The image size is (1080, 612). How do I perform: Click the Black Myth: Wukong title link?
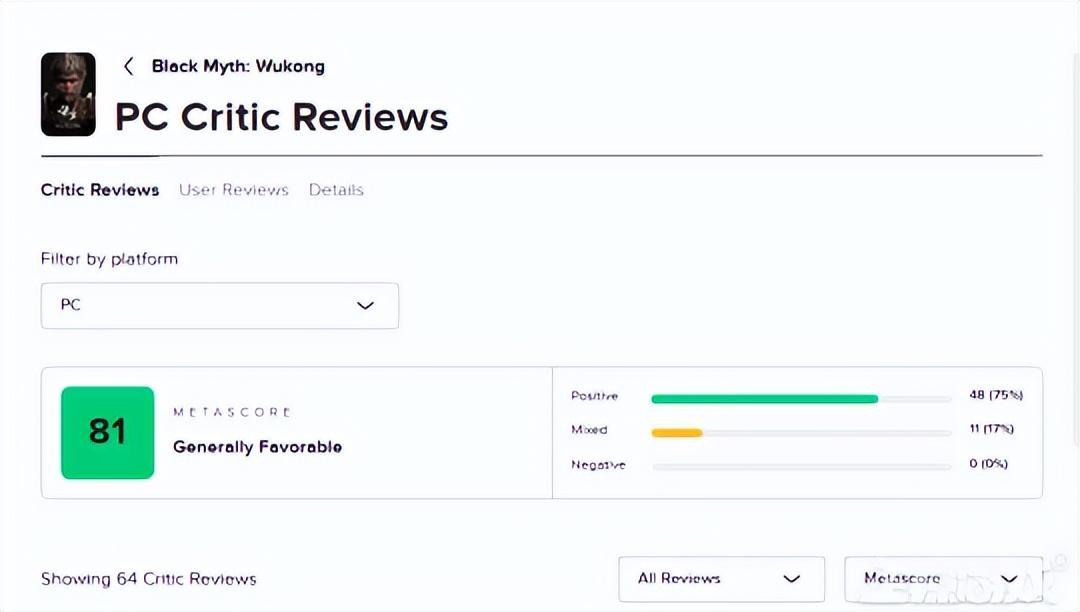click(x=238, y=66)
